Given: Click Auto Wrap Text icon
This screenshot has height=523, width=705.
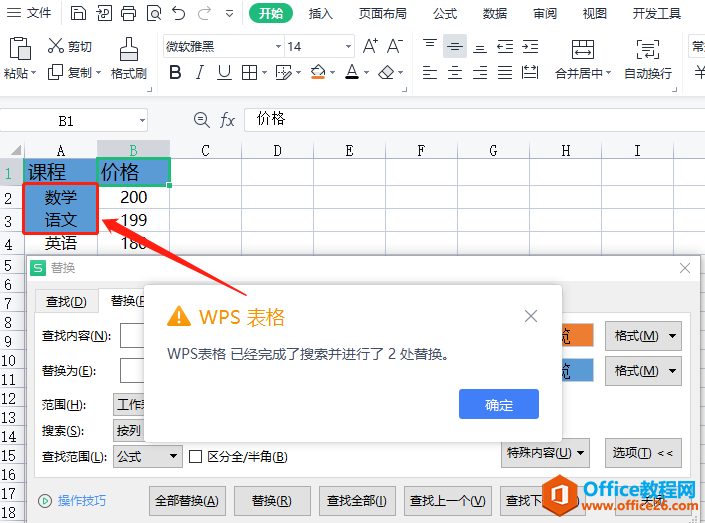Looking at the screenshot, I should pyautogui.click(x=647, y=49).
